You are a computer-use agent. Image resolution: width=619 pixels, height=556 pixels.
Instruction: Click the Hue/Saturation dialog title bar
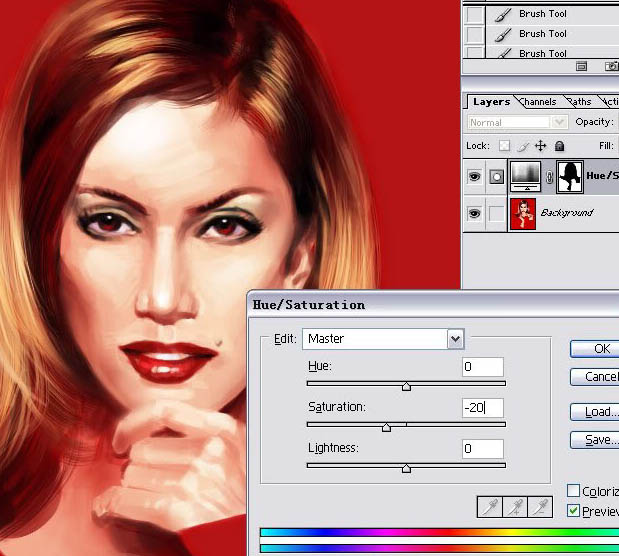(433, 305)
